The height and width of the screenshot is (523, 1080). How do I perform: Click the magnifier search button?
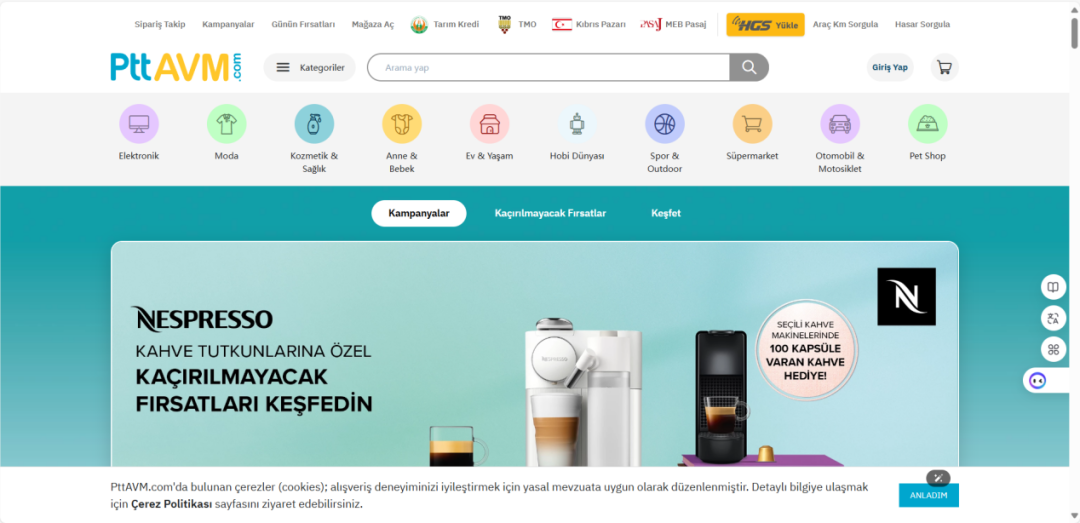[x=749, y=68]
